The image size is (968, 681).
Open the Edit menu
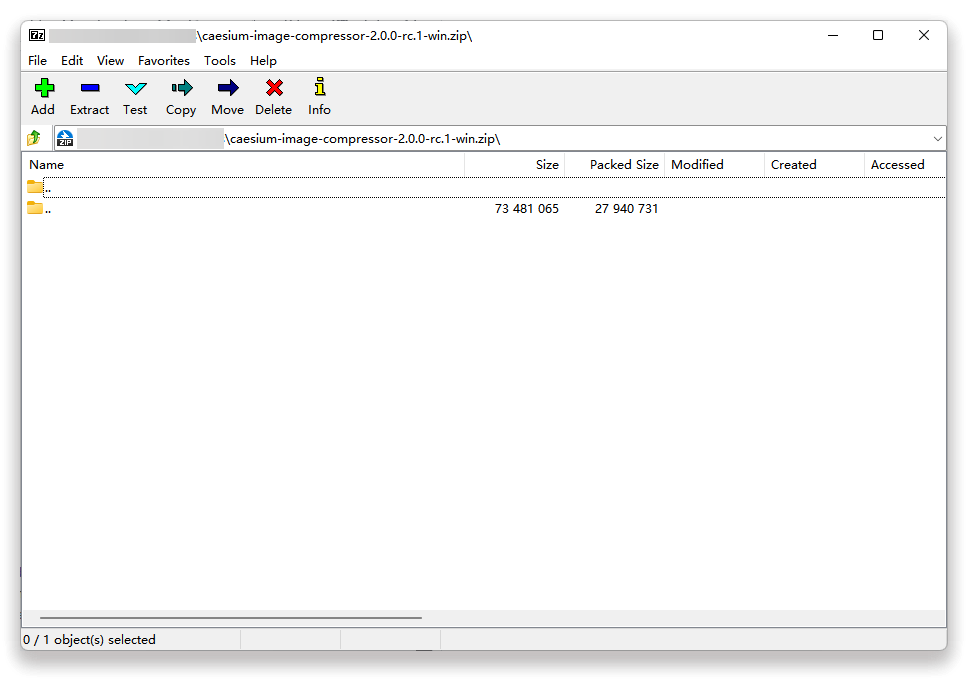pos(71,60)
